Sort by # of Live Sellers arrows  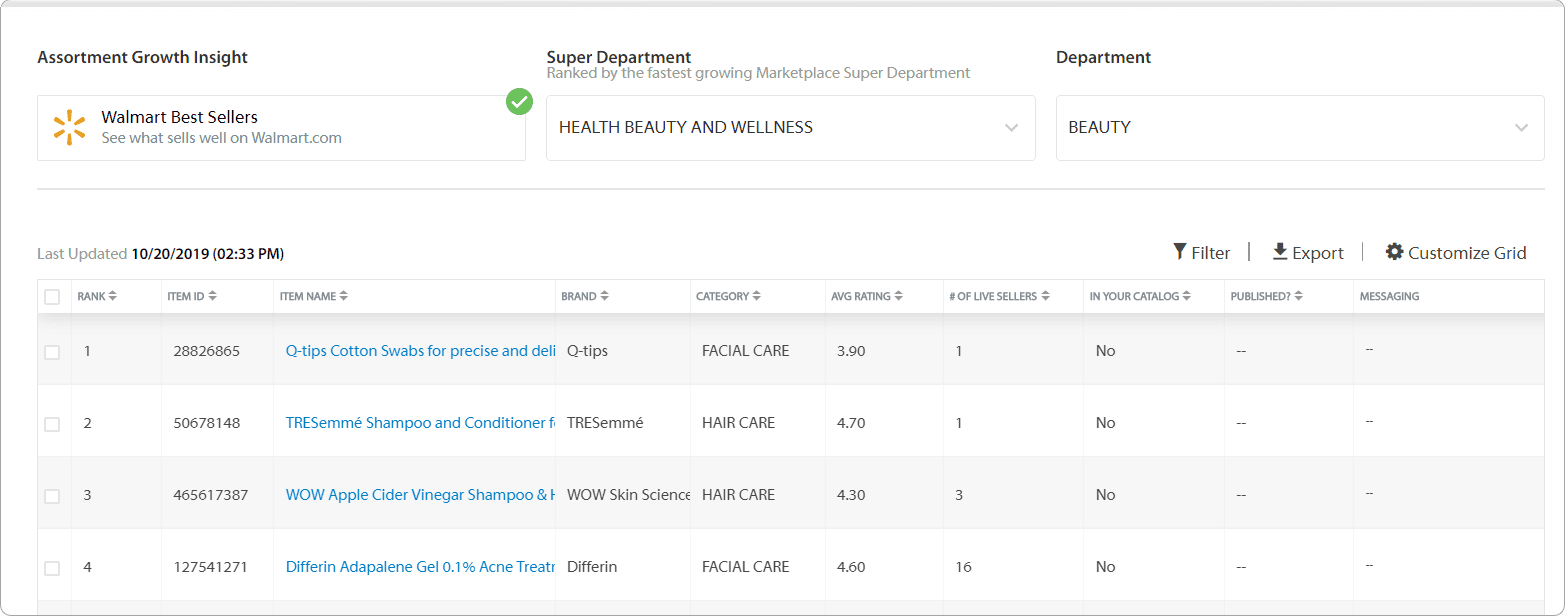[x=1045, y=296]
